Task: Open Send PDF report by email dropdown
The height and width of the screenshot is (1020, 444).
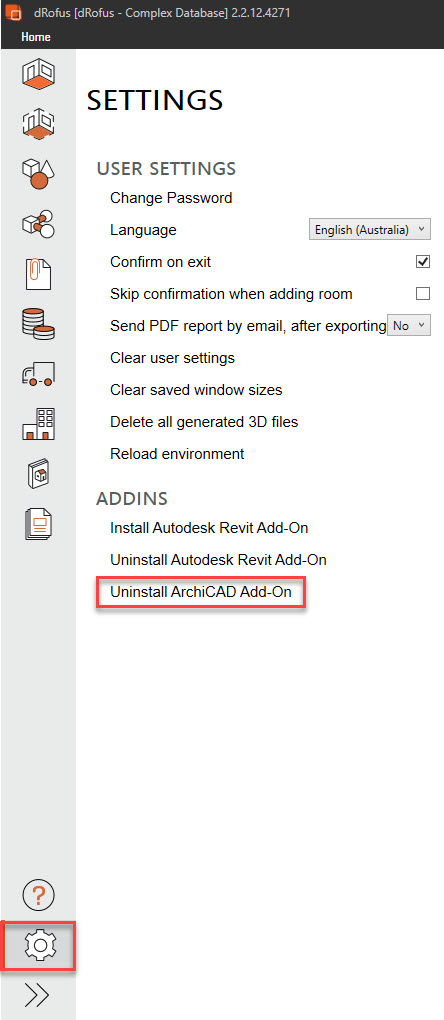Action: click(409, 326)
